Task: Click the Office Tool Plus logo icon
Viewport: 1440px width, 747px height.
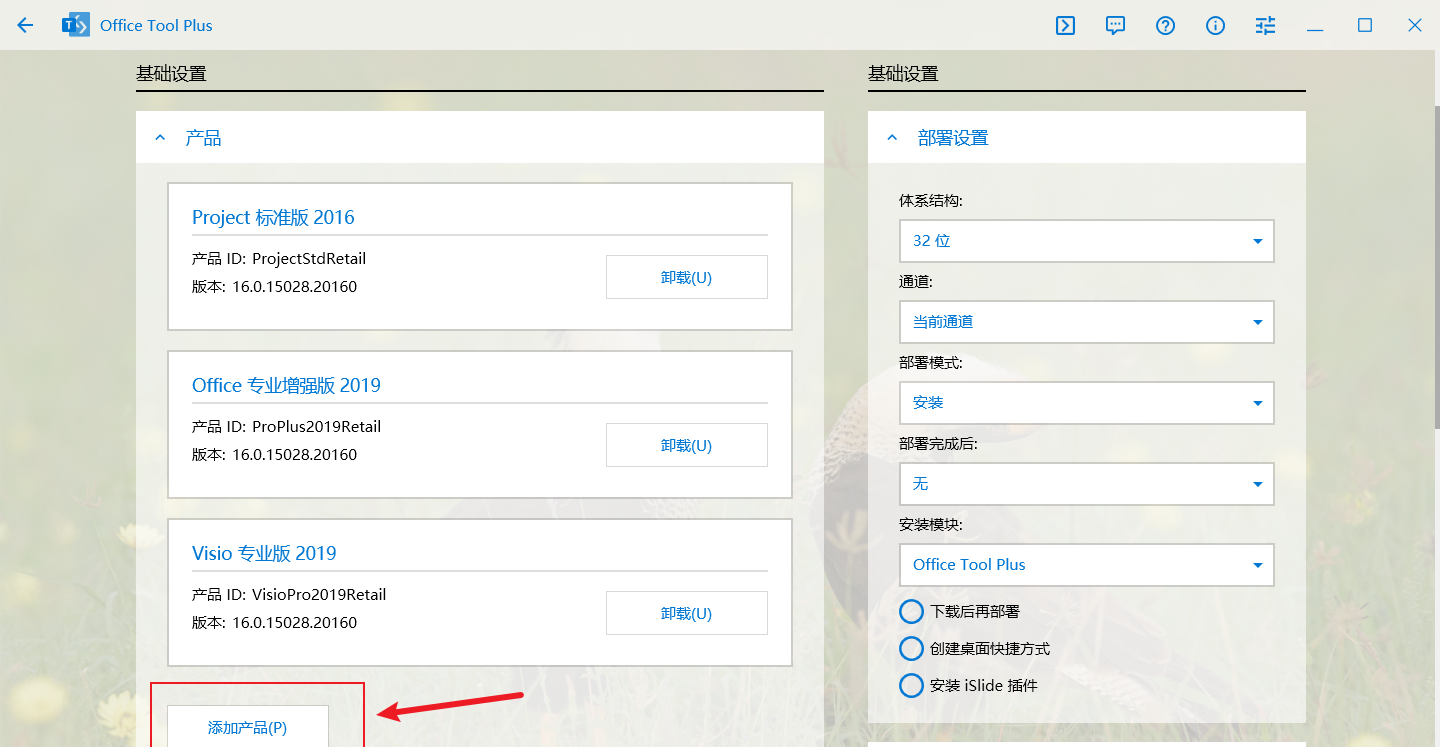Action: click(x=76, y=25)
